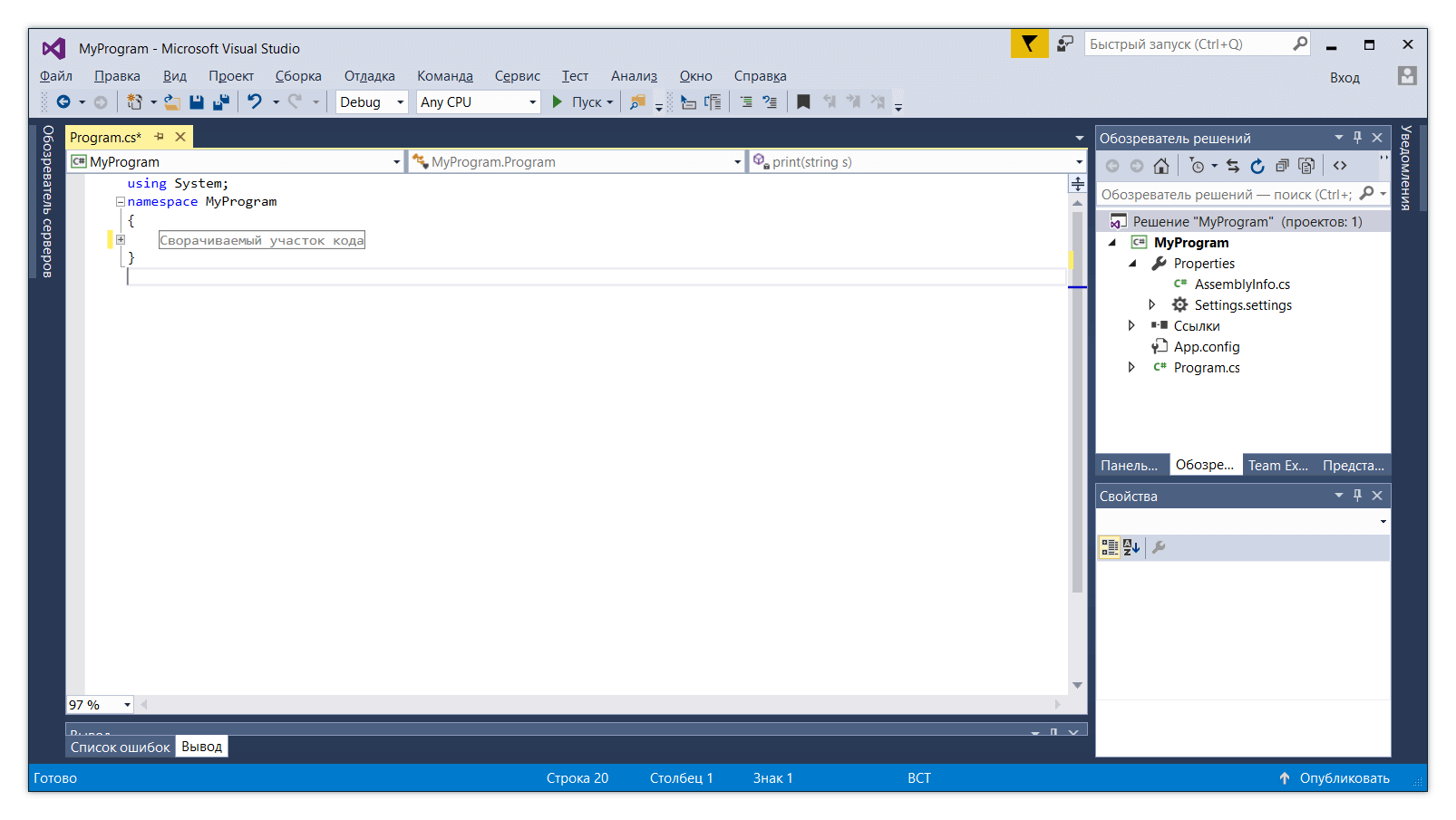Image resolution: width=1456 pixels, height=820 pixels.
Task: Save the current file with the floppy icon
Action: [197, 102]
